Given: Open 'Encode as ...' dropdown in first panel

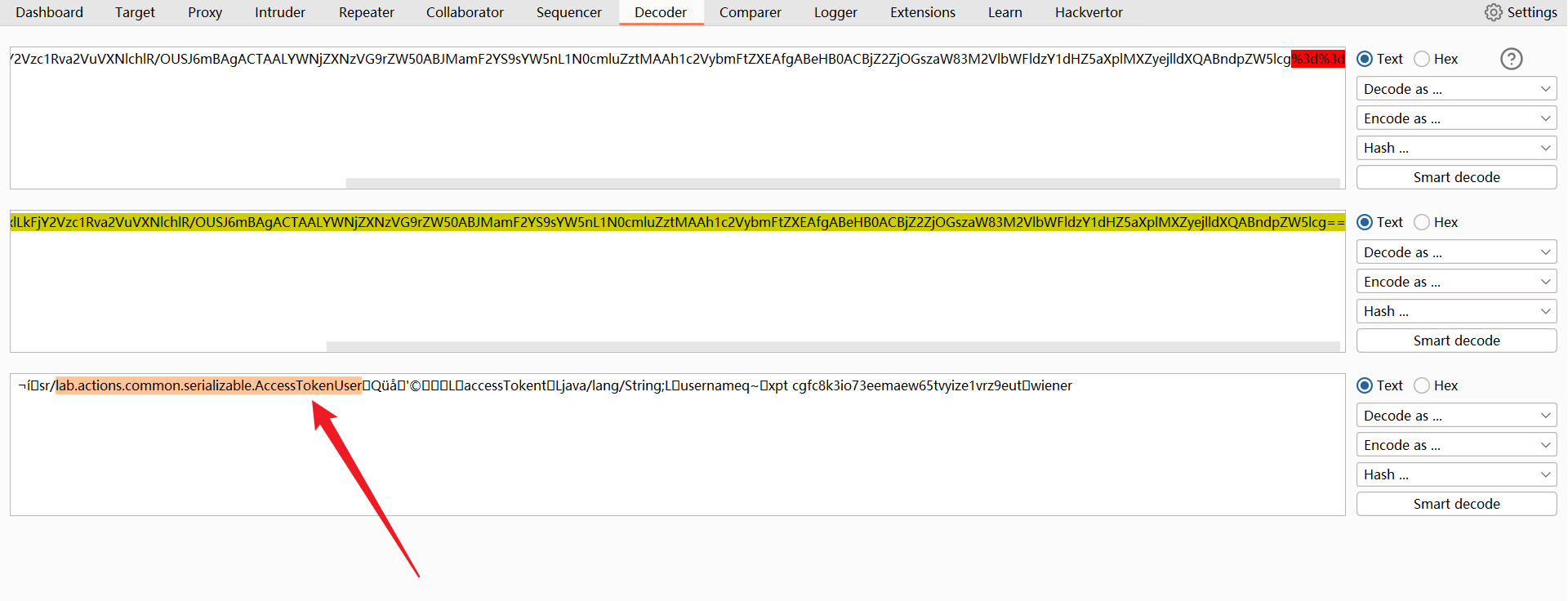Looking at the screenshot, I should 1457,118.
